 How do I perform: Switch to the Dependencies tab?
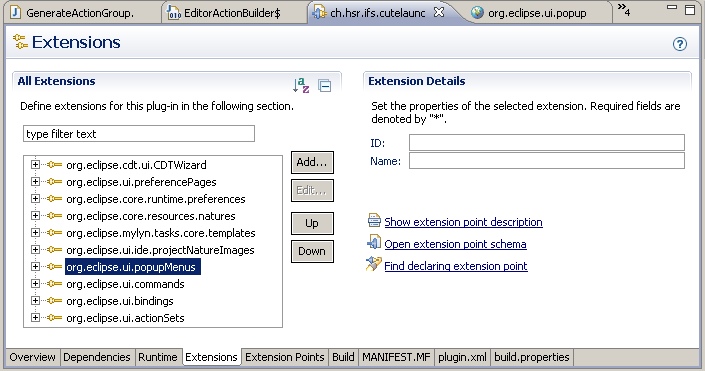pos(97,357)
